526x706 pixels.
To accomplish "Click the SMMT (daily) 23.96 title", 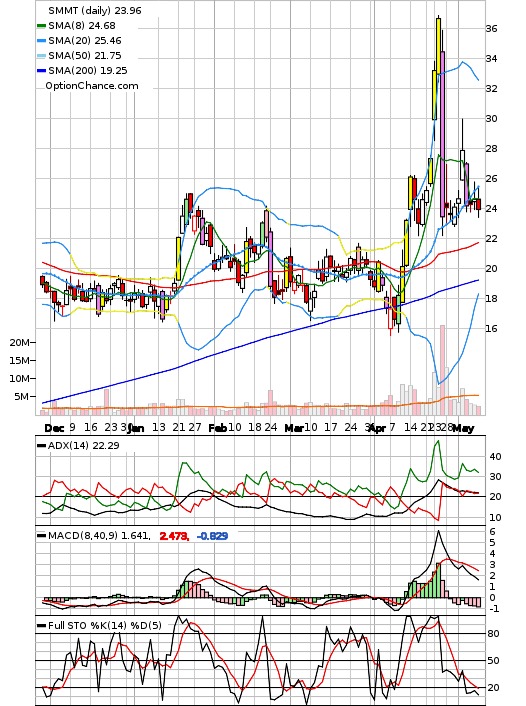I will [95, 10].
